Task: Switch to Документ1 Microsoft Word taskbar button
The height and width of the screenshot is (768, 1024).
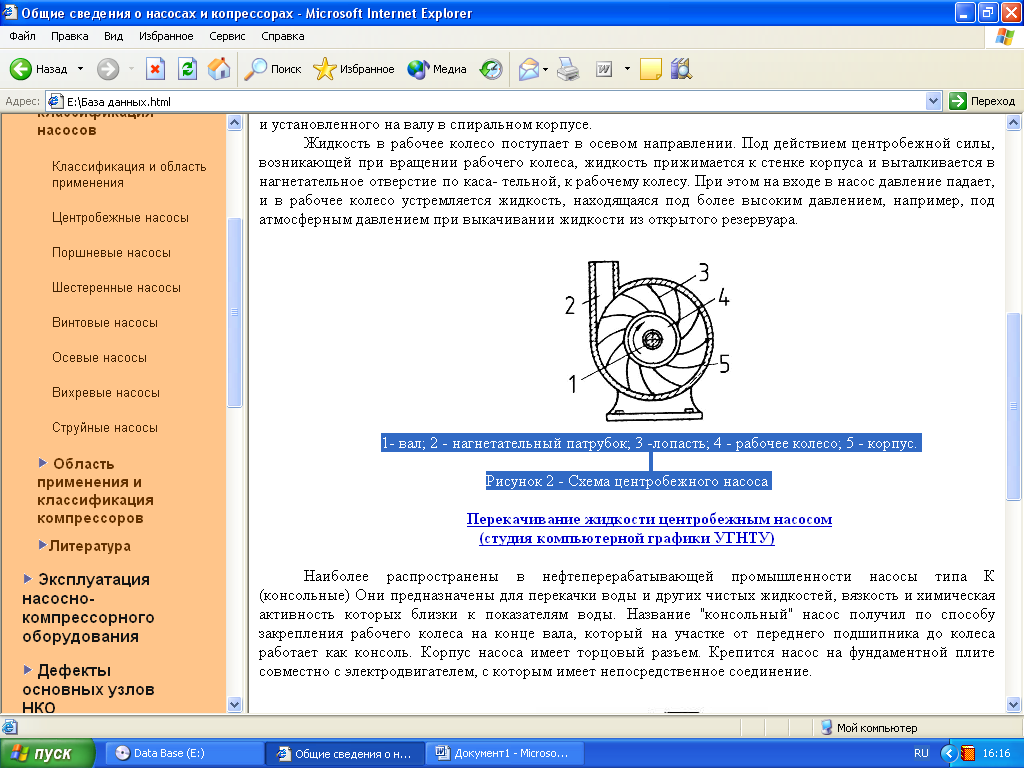Action: tap(505, 754)
